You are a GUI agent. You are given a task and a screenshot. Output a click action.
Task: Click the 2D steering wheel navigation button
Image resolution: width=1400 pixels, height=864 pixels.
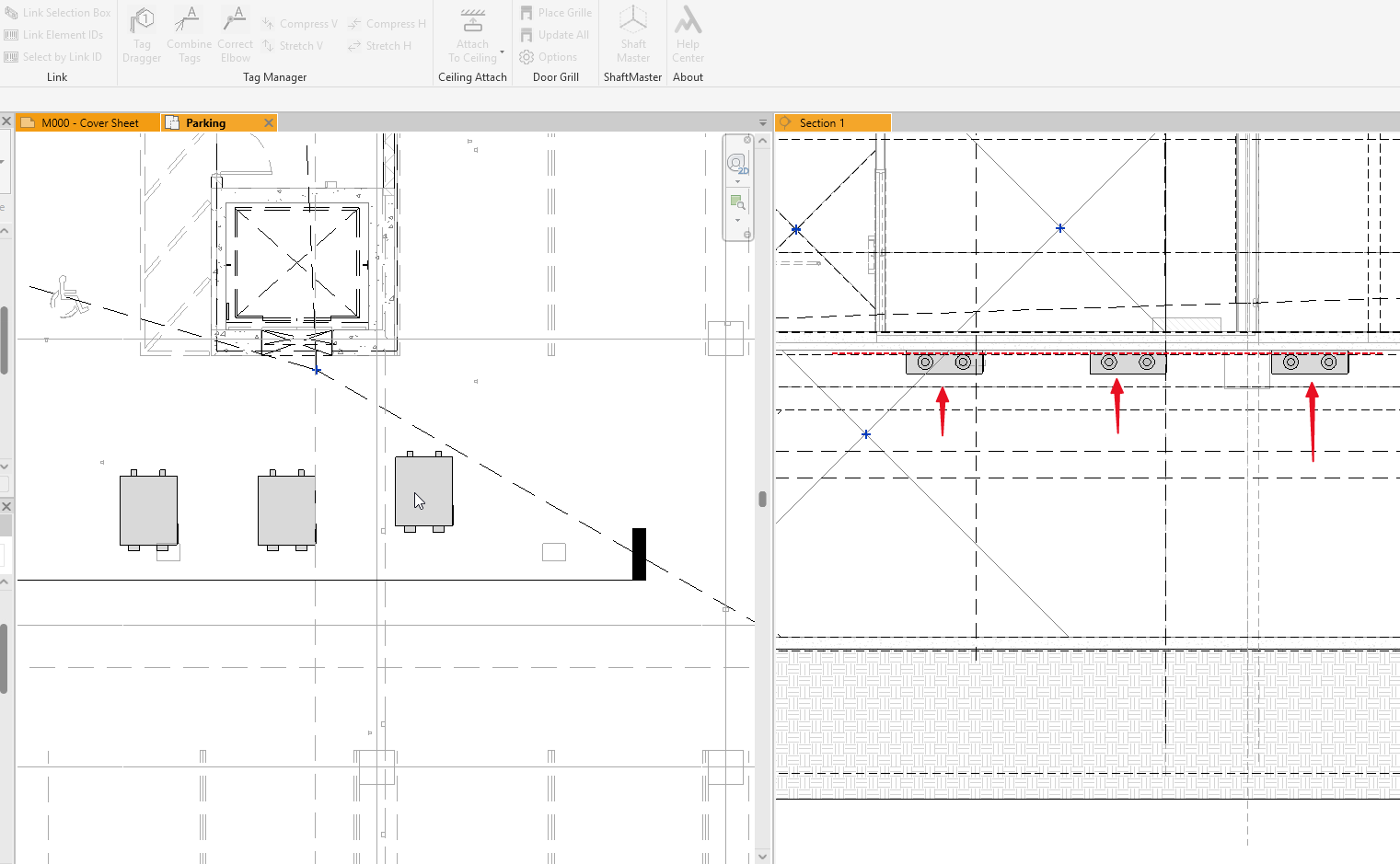pyautogui.click(x=737, y=164)
